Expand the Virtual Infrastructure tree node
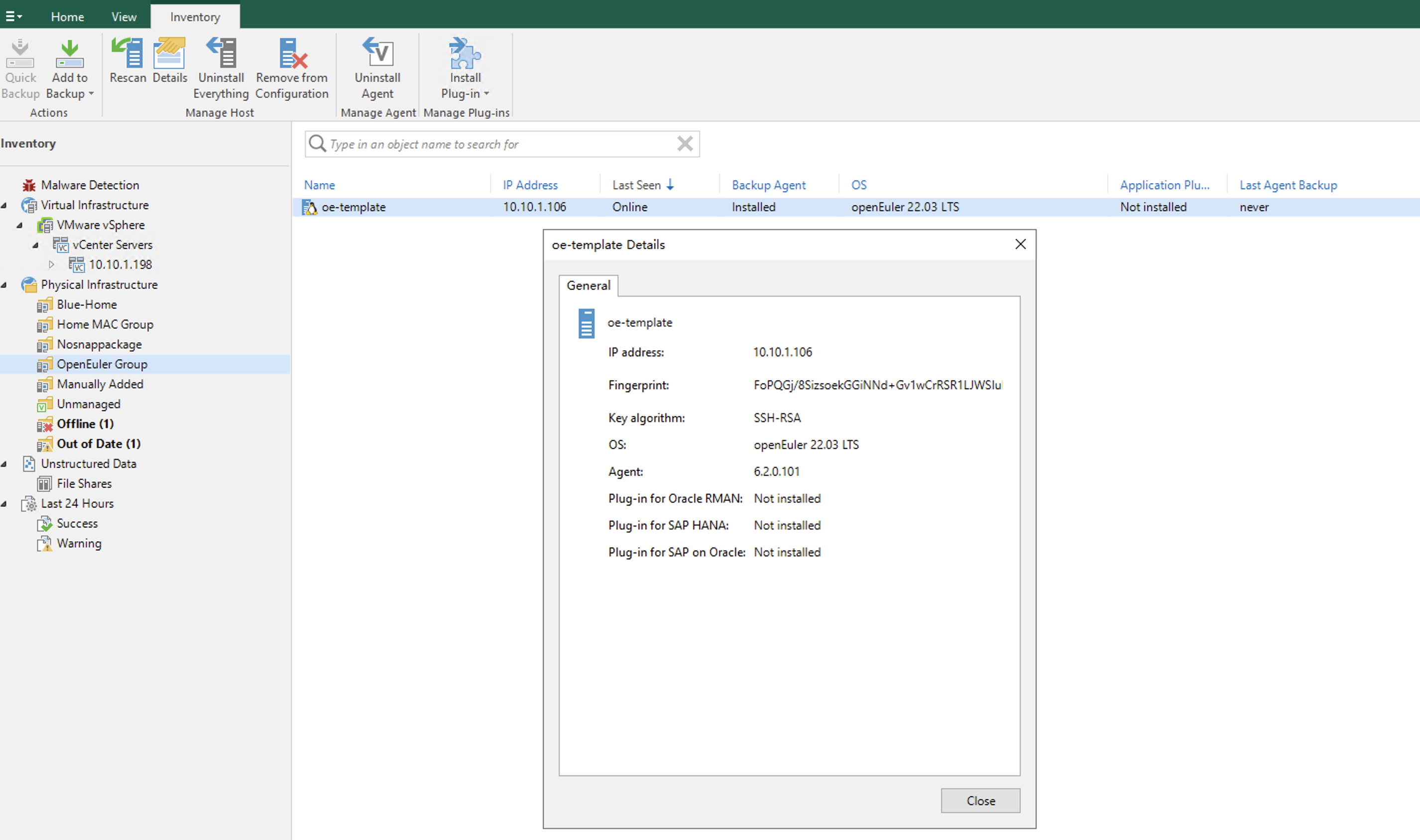This screenshot has width=1420, height=840. pyautogui.click(x=7, y=204)
